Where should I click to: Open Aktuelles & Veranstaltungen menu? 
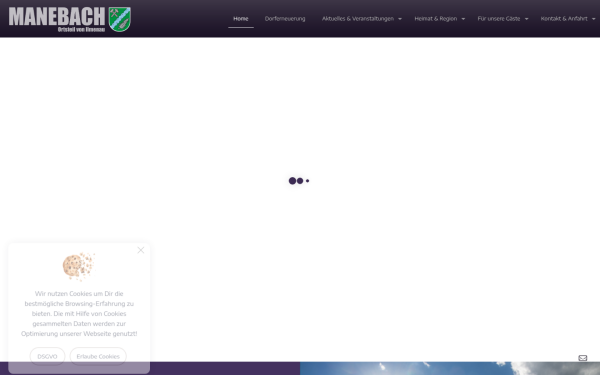[358, 19]
